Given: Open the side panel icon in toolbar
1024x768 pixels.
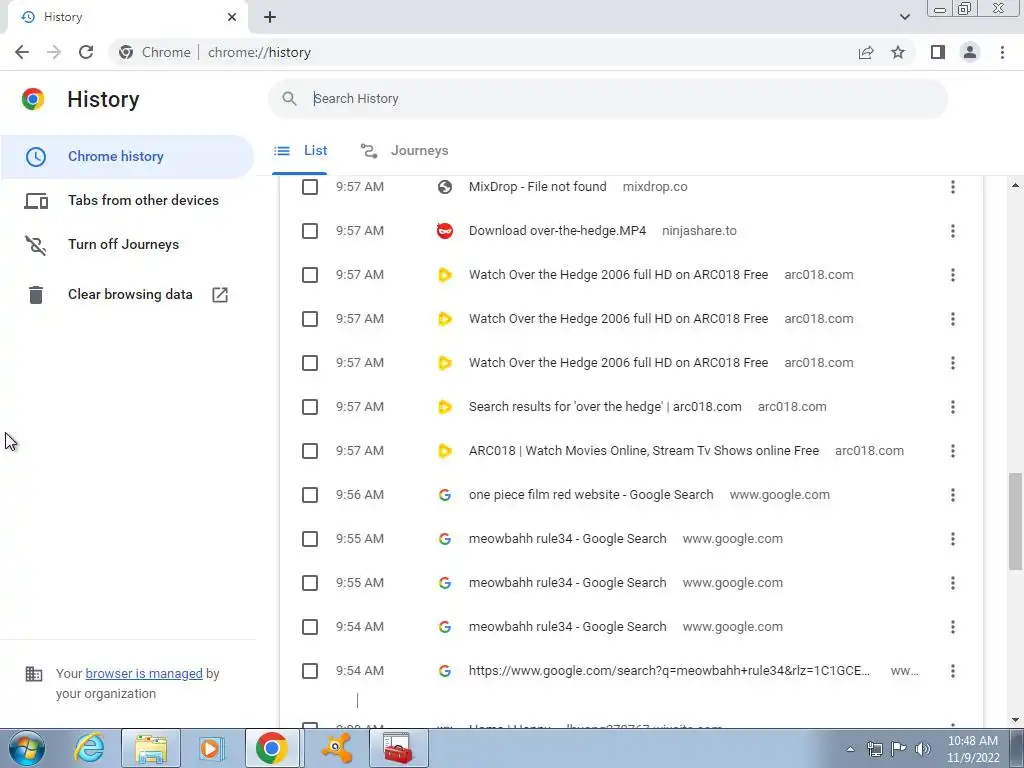Looking at the screenshot, I should pos(938,52).
